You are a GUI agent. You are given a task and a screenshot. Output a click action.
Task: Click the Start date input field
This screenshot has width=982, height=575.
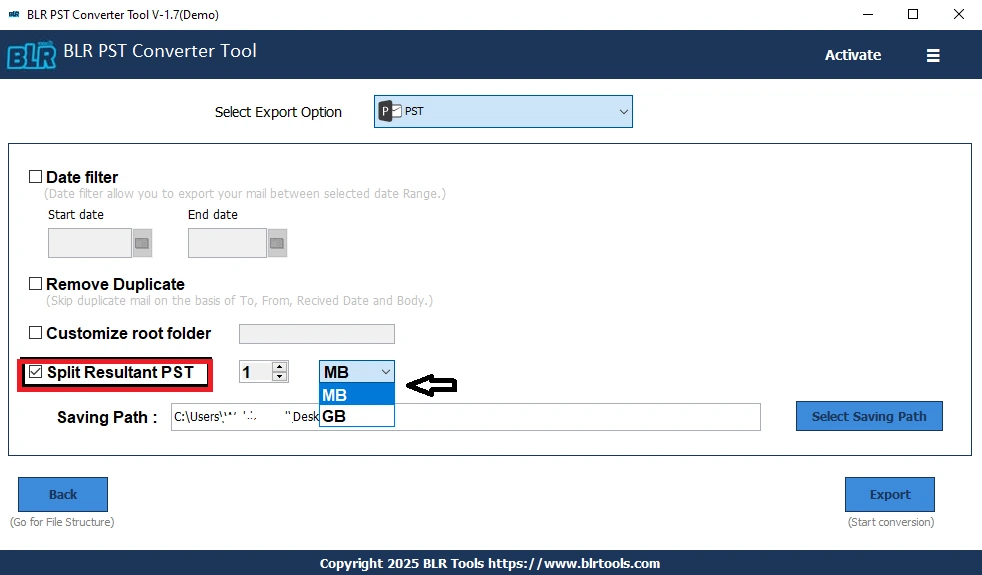pyautogui.click(x=90, y=243)
